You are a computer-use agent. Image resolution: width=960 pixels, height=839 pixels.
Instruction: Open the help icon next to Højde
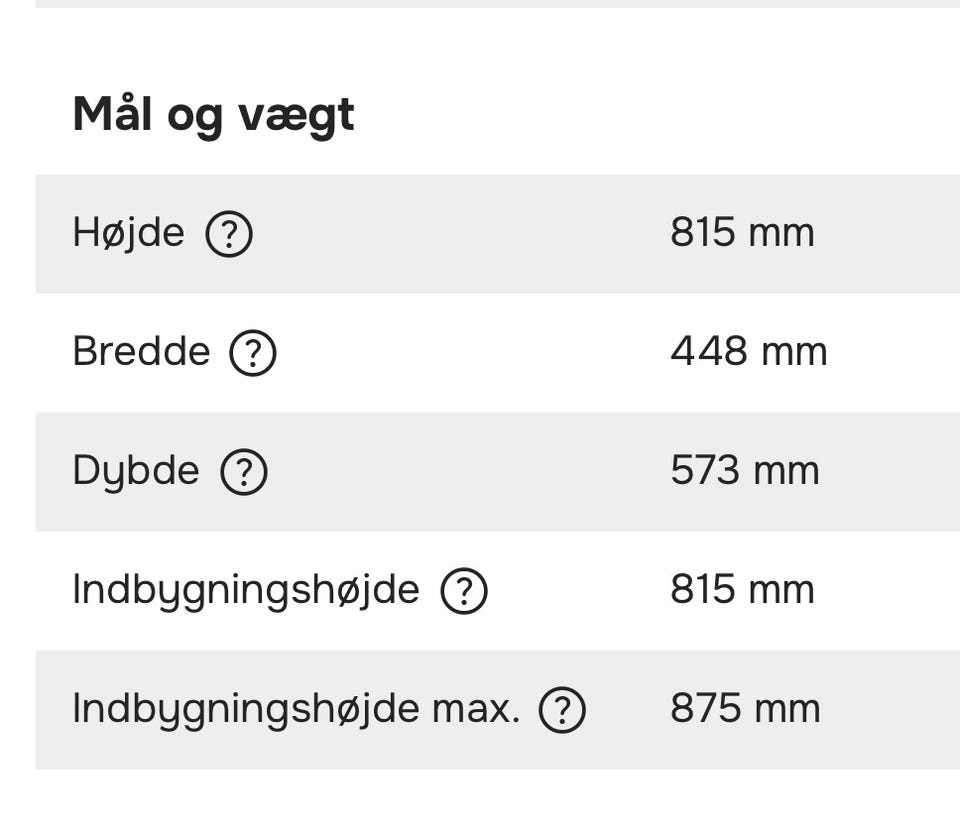coord(229,235)
